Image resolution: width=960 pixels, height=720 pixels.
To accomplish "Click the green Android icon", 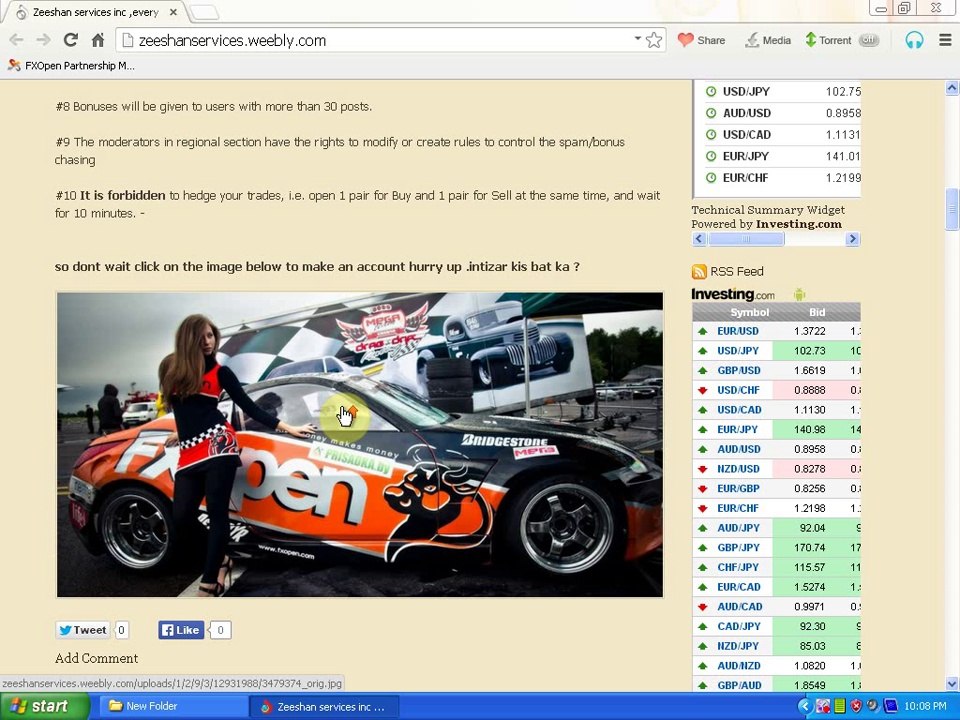I will pyautogui.click(x=799, y=294).
